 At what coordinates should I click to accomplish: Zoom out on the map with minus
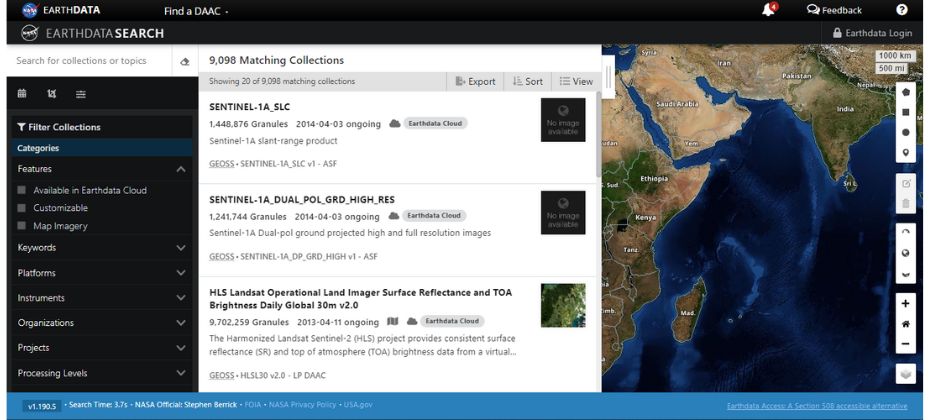click(905, 344)
